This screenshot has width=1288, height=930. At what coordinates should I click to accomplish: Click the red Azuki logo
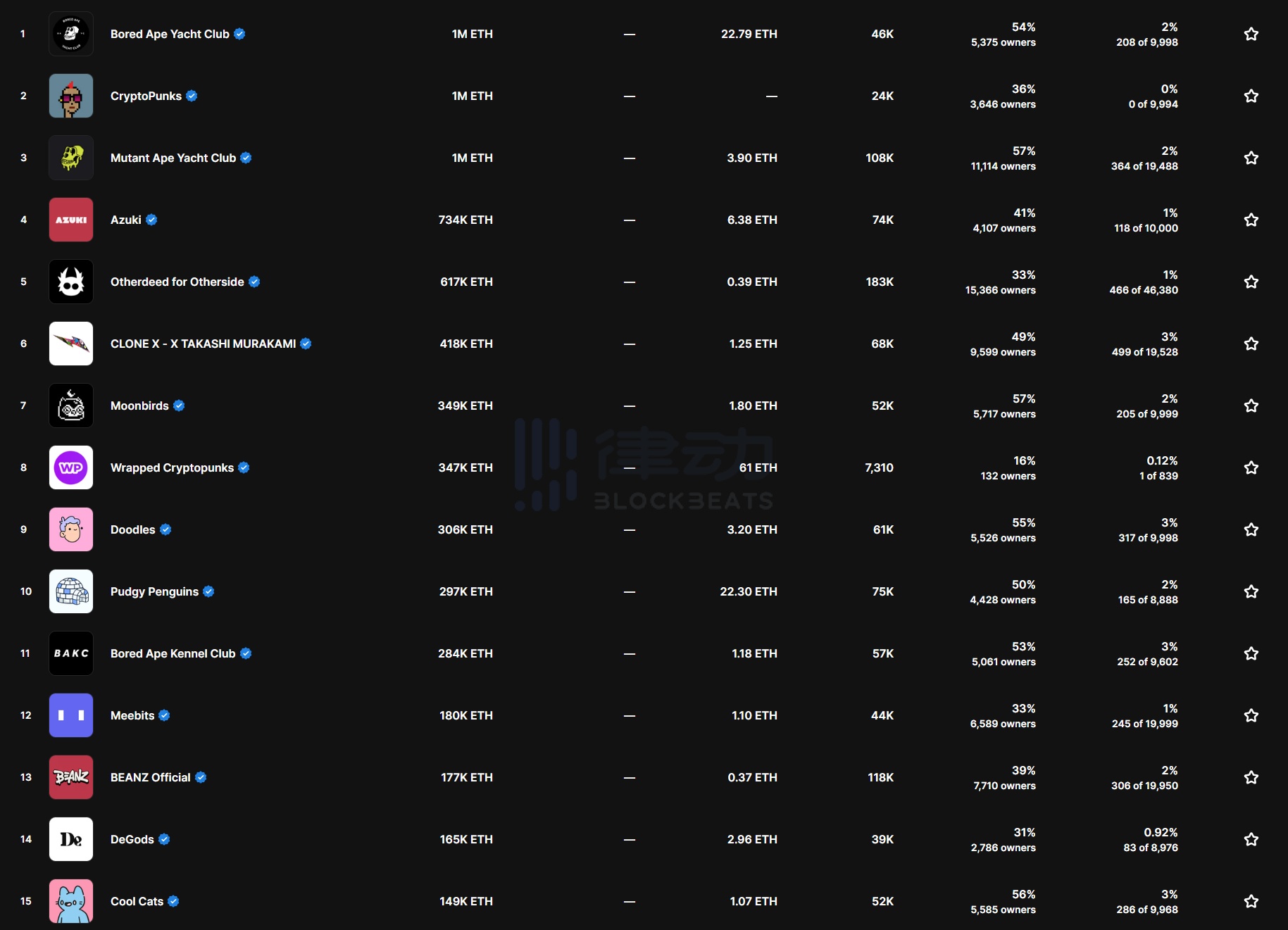[71, 220]
